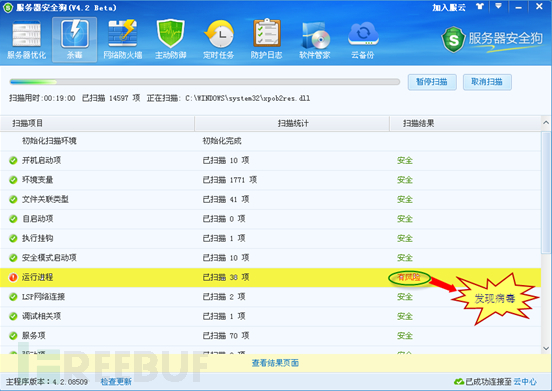Click the vertical scrollbar thumb of list
The height and width of the screenshot is (391, 552).
[546, 192]
